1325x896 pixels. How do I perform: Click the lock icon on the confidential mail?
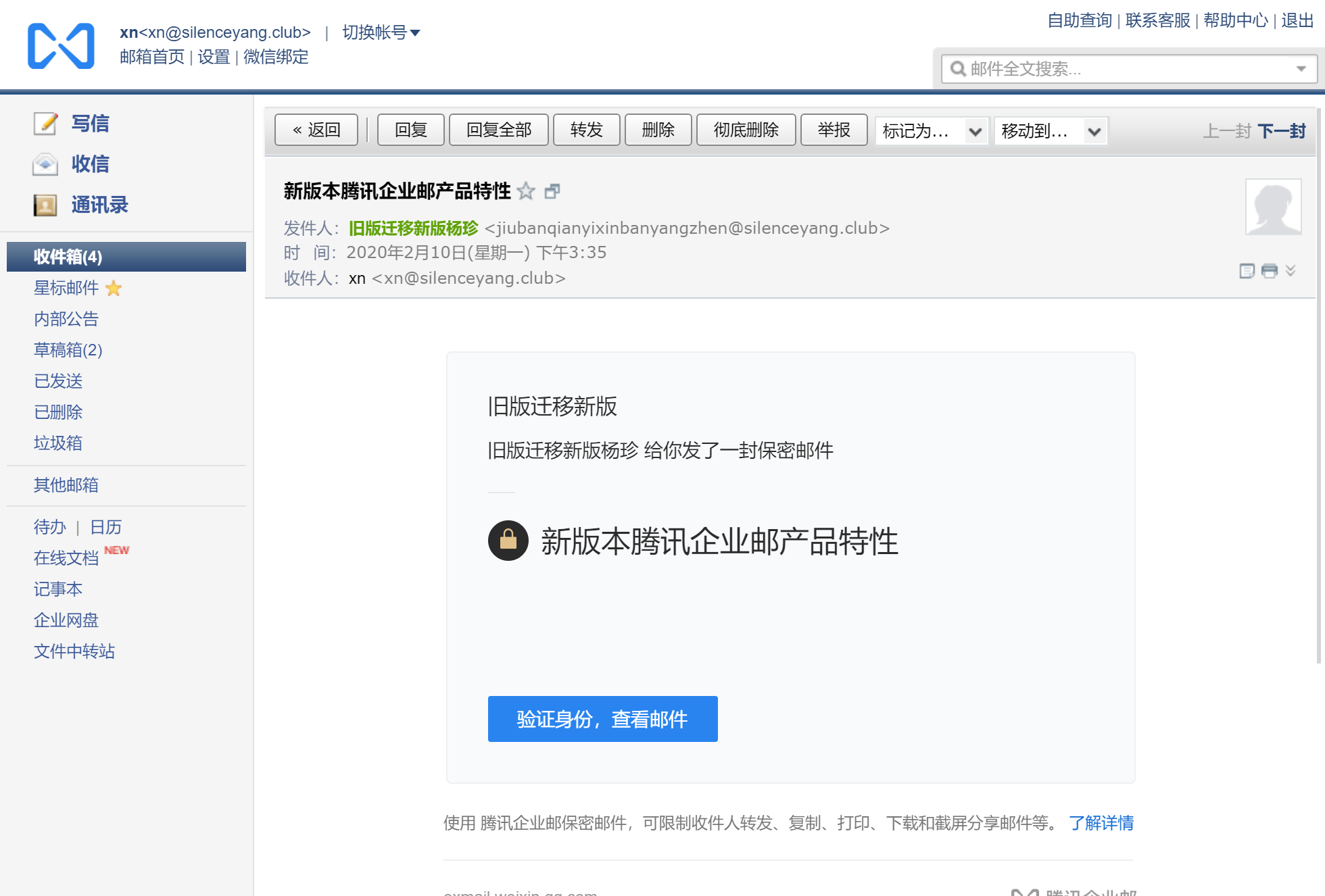[x=508, y=540]
